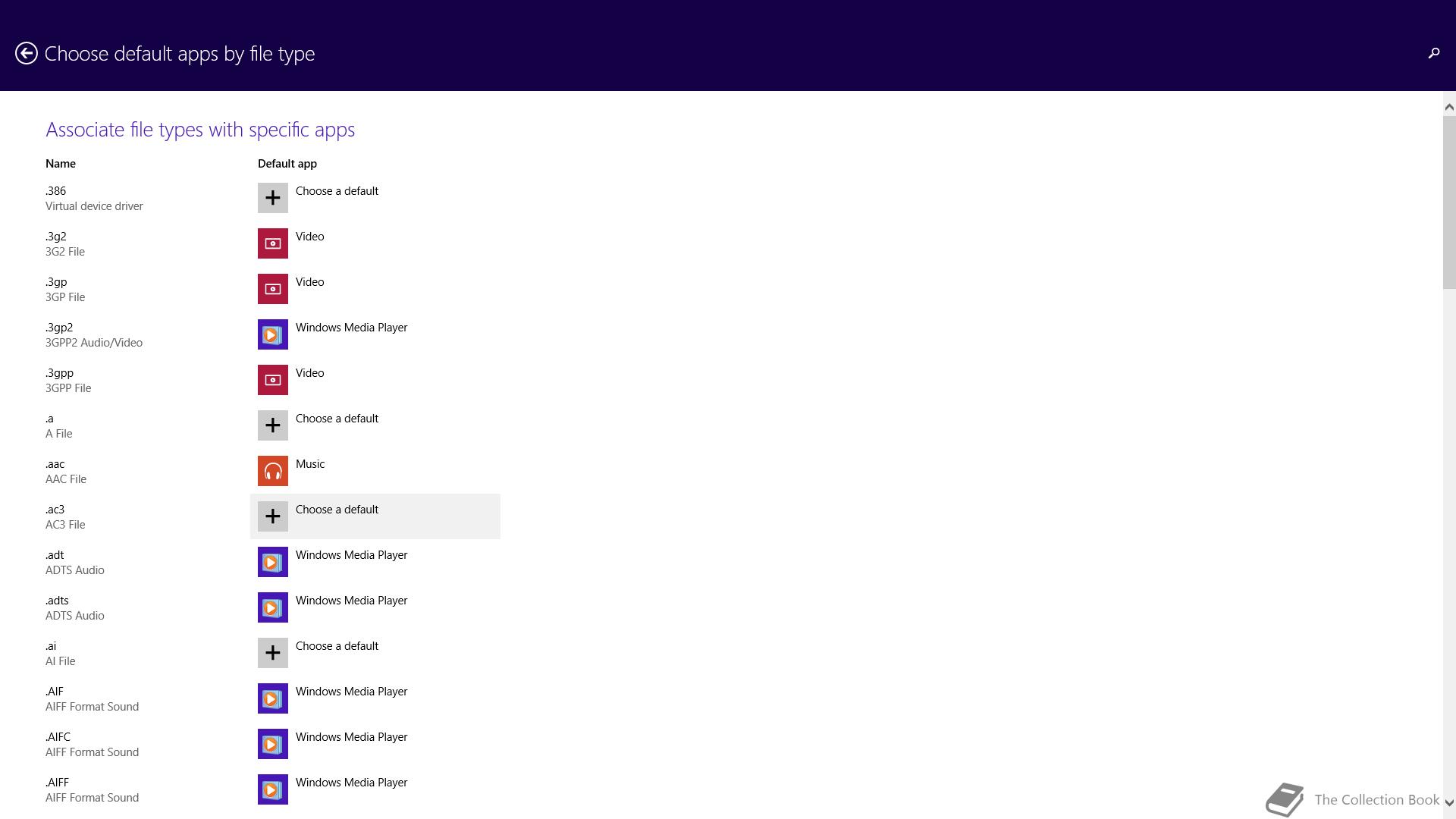This screenshot has width=1456, height=819.
Task: Click the plus icon for .a file
Action: click(x=273, y=425)
